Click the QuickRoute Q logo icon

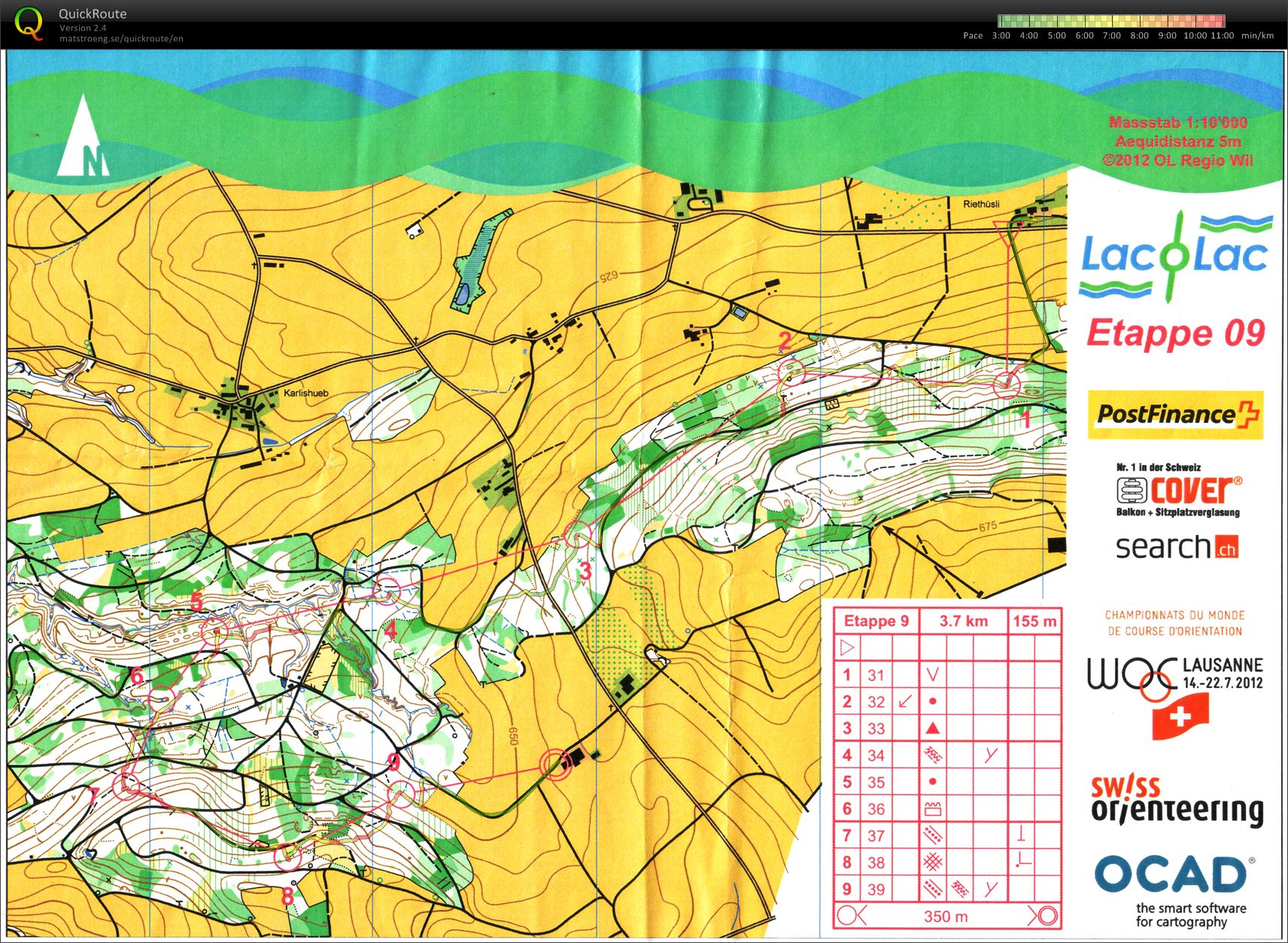pyautogui.click(x=29, y=23)
